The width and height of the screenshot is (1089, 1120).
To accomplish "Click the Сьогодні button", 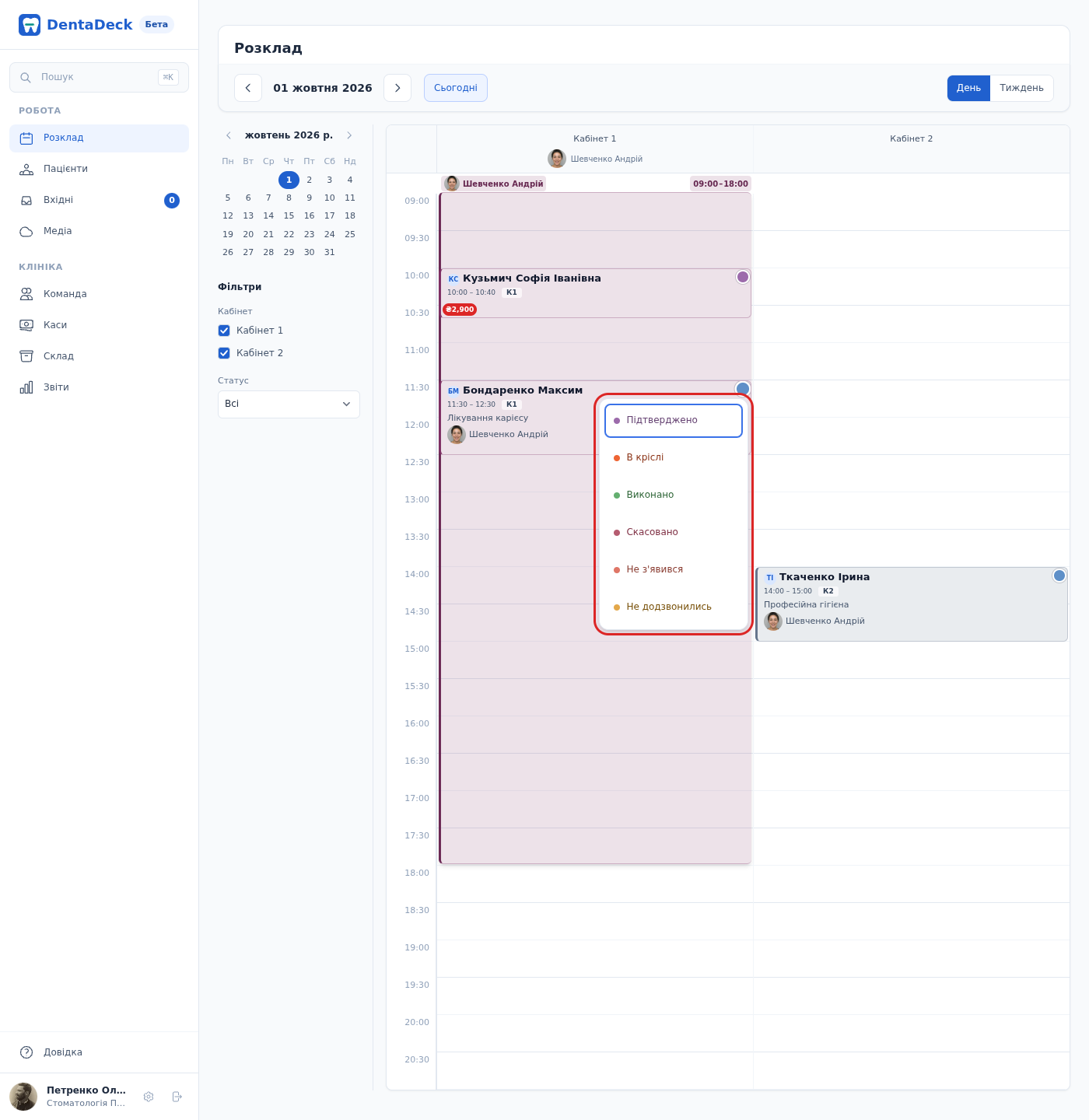I will click(x=456, y=88).
